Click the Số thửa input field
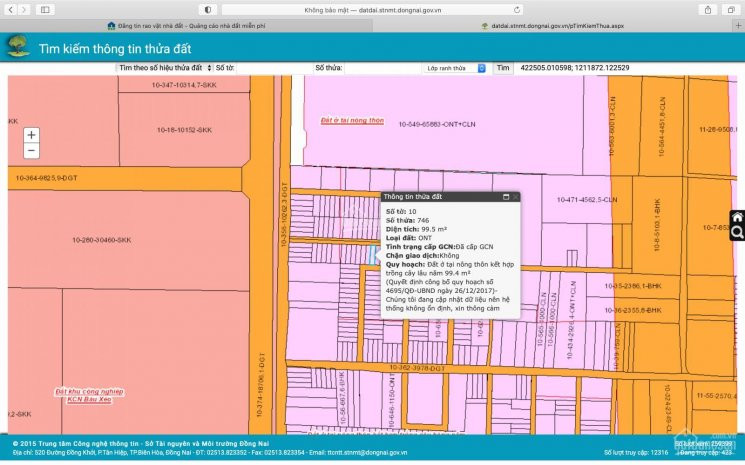The image size is (745, 465). coord(382,68)
